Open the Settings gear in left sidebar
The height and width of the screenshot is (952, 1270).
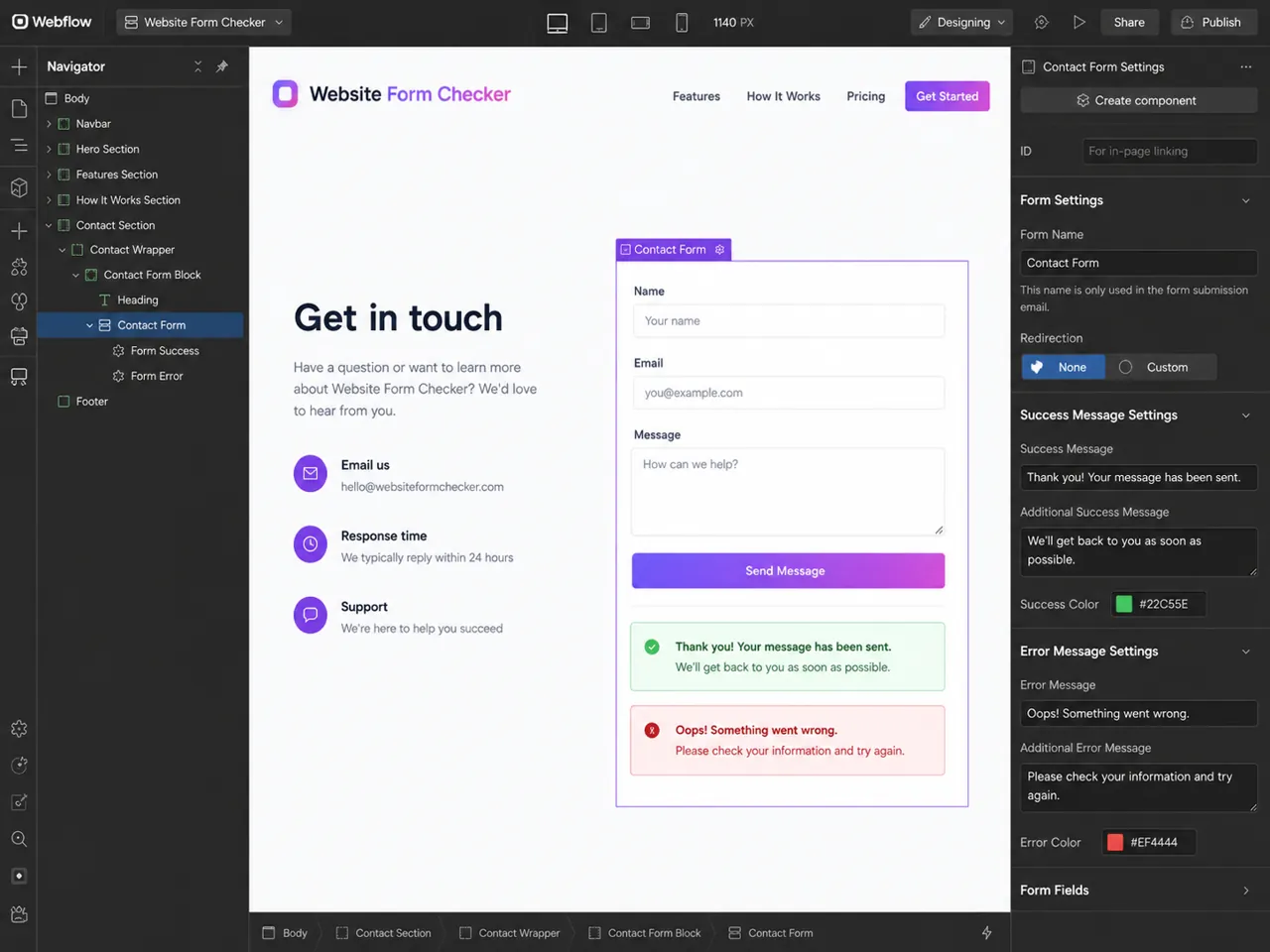coord(19,729)
